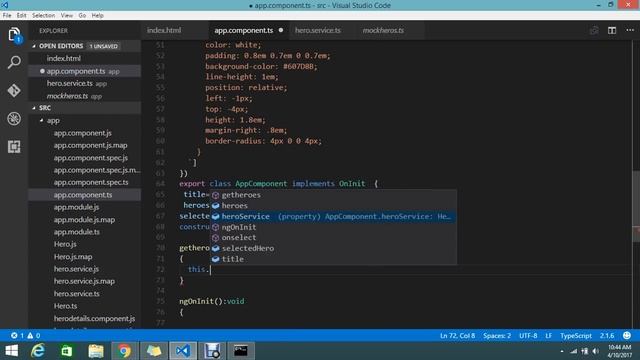
Task: Open Hero.ts in file tree
Action: point(85,306)
